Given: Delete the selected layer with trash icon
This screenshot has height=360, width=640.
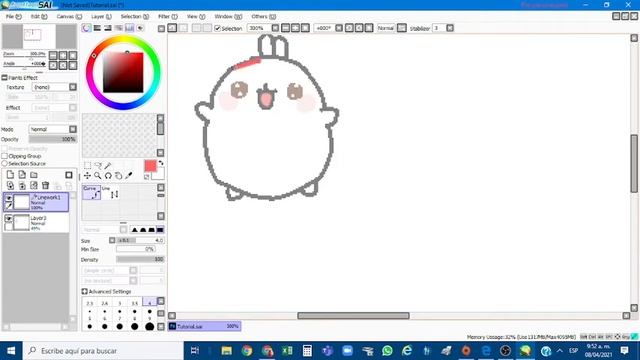Looking at the screenshot, I should coord(45,186).
